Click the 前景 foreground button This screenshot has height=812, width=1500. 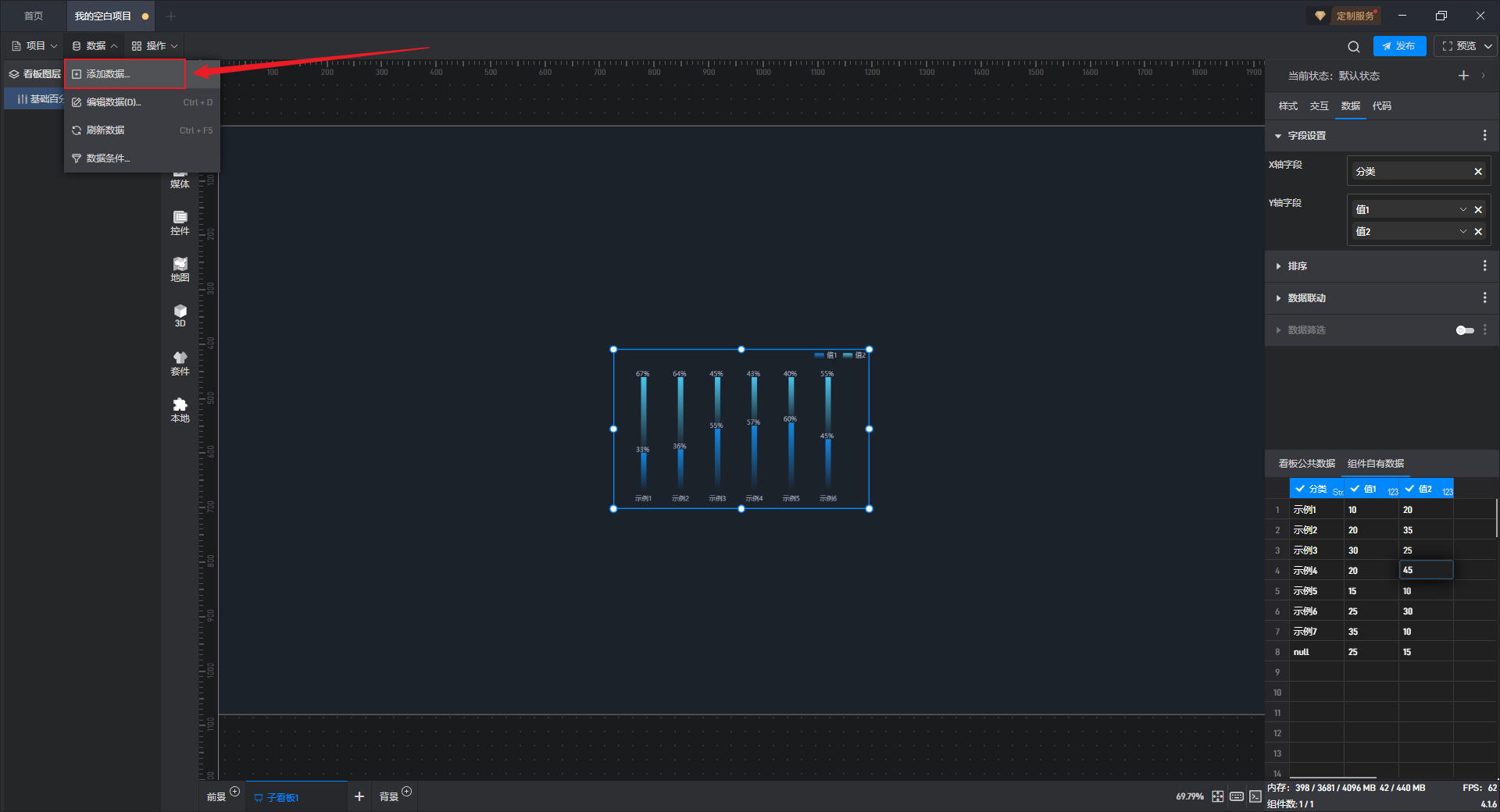pos(216,797)
